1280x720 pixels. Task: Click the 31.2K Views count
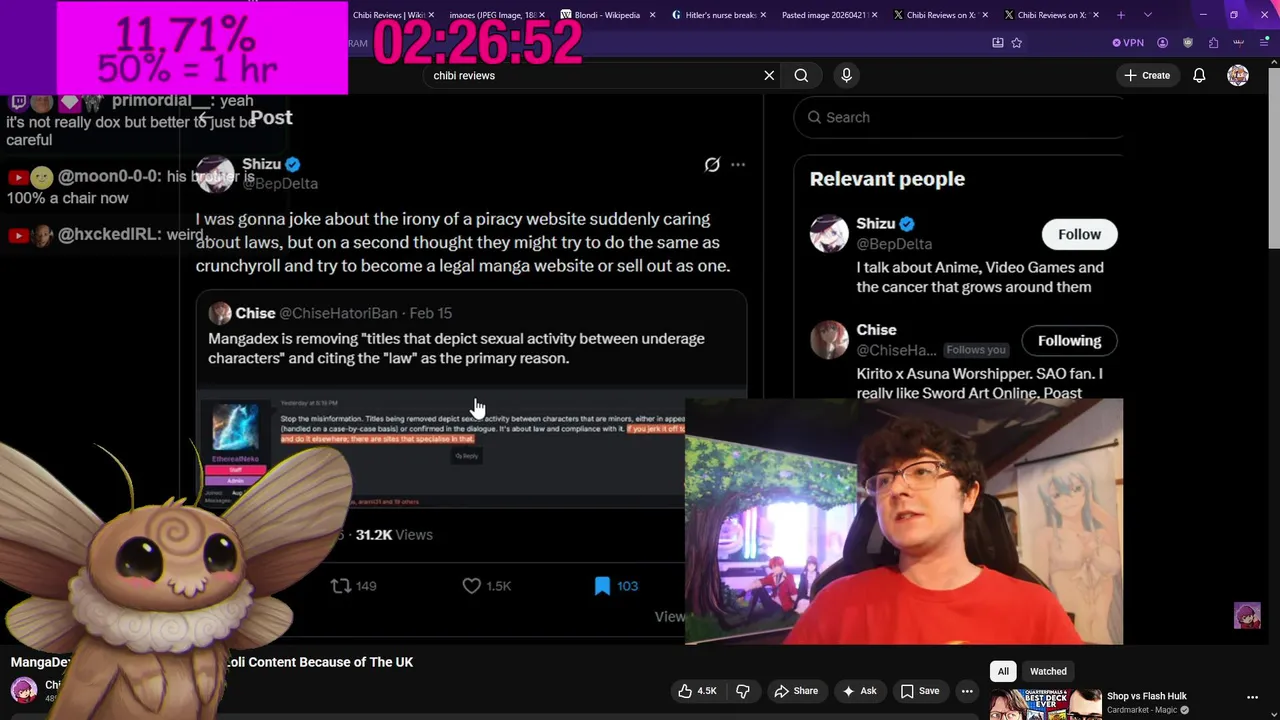tap(394, 535)
